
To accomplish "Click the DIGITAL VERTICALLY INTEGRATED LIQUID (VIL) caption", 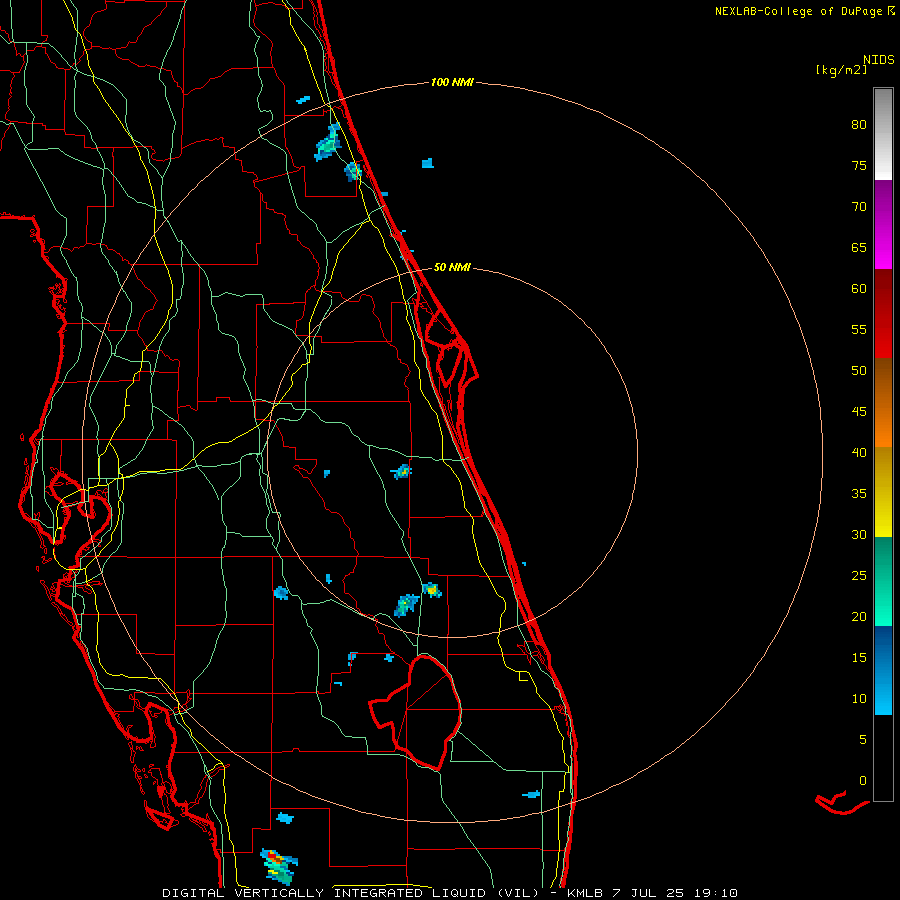I will point(351,893).
